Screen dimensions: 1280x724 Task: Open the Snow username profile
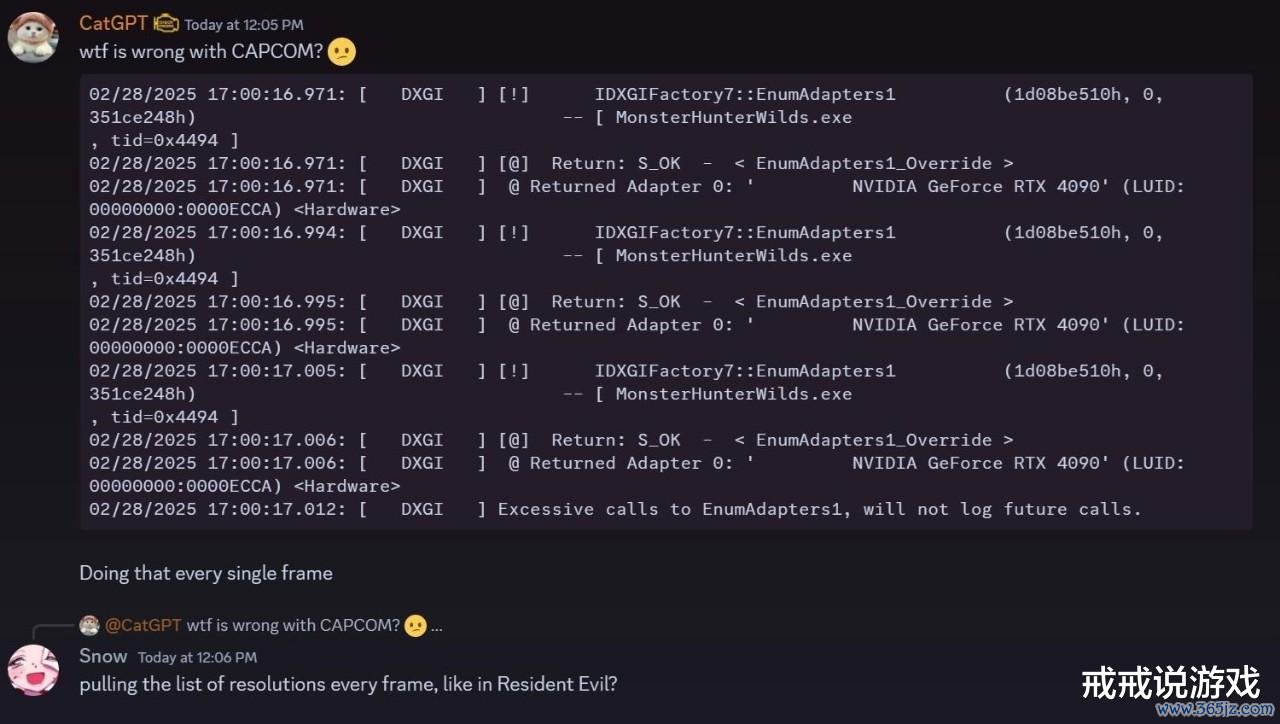[x=104, y=656]
